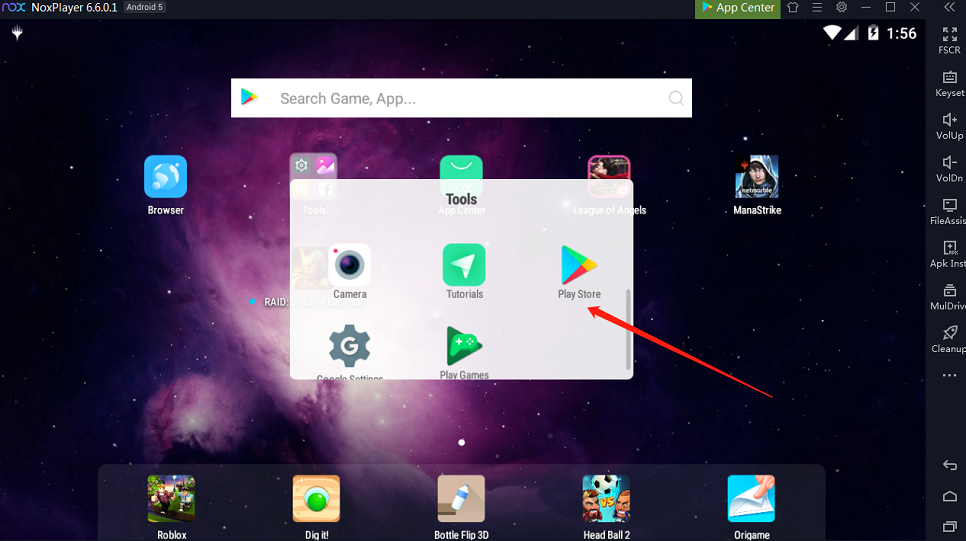Tap the Android home button

[949, 496]
